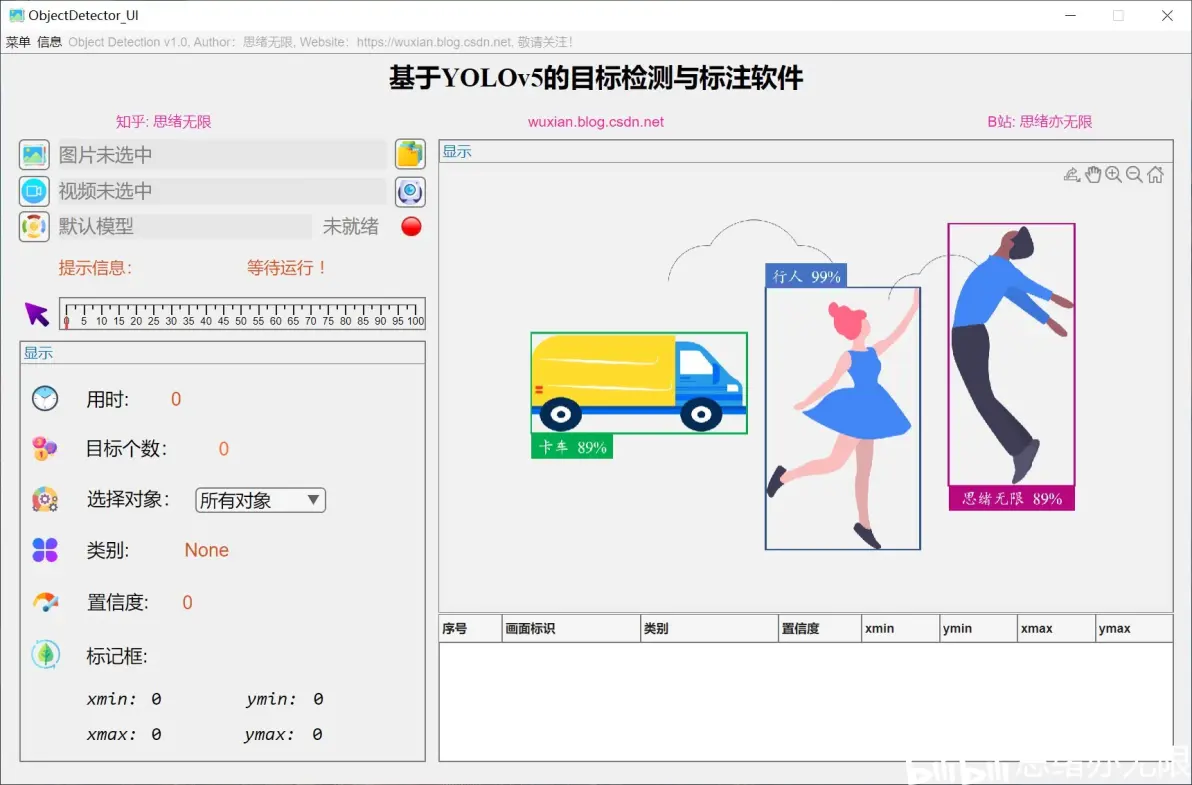Click the title 基于YOLOv5的目标检测与标注软件
The height and width of the screenshot is (785, 1192).
(x=596, y=78)
